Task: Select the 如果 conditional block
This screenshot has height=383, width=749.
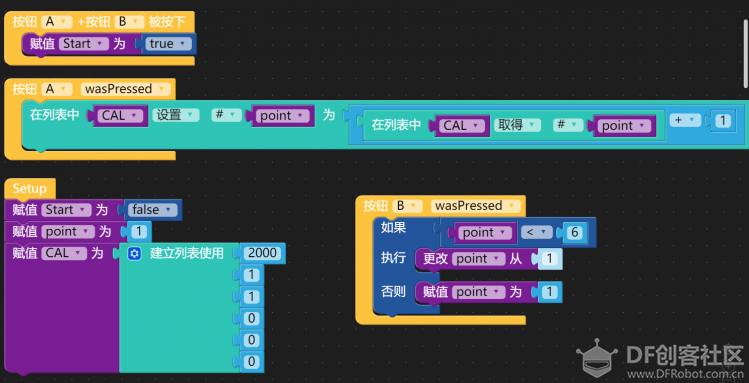Action: [393, 228]
